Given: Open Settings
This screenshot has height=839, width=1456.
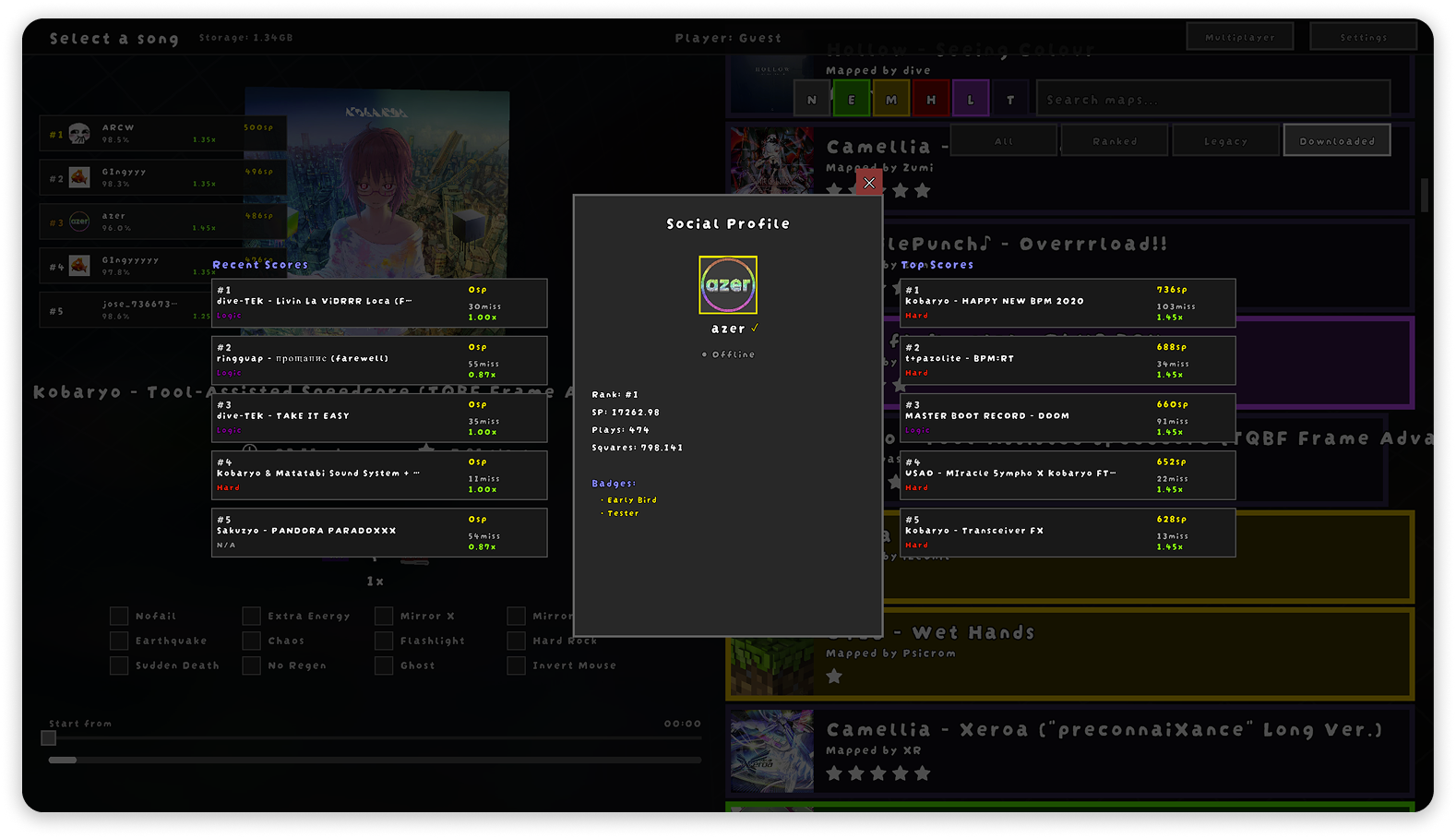Looking at the screenshot, I should (1364, 37).
